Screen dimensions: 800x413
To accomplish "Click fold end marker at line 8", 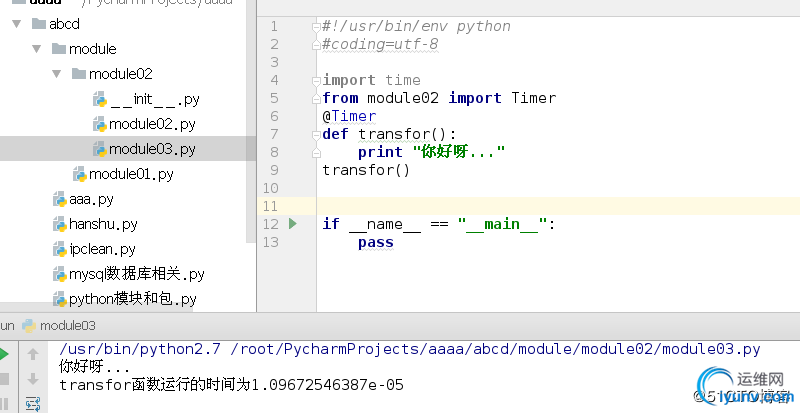I will point(316,153).
